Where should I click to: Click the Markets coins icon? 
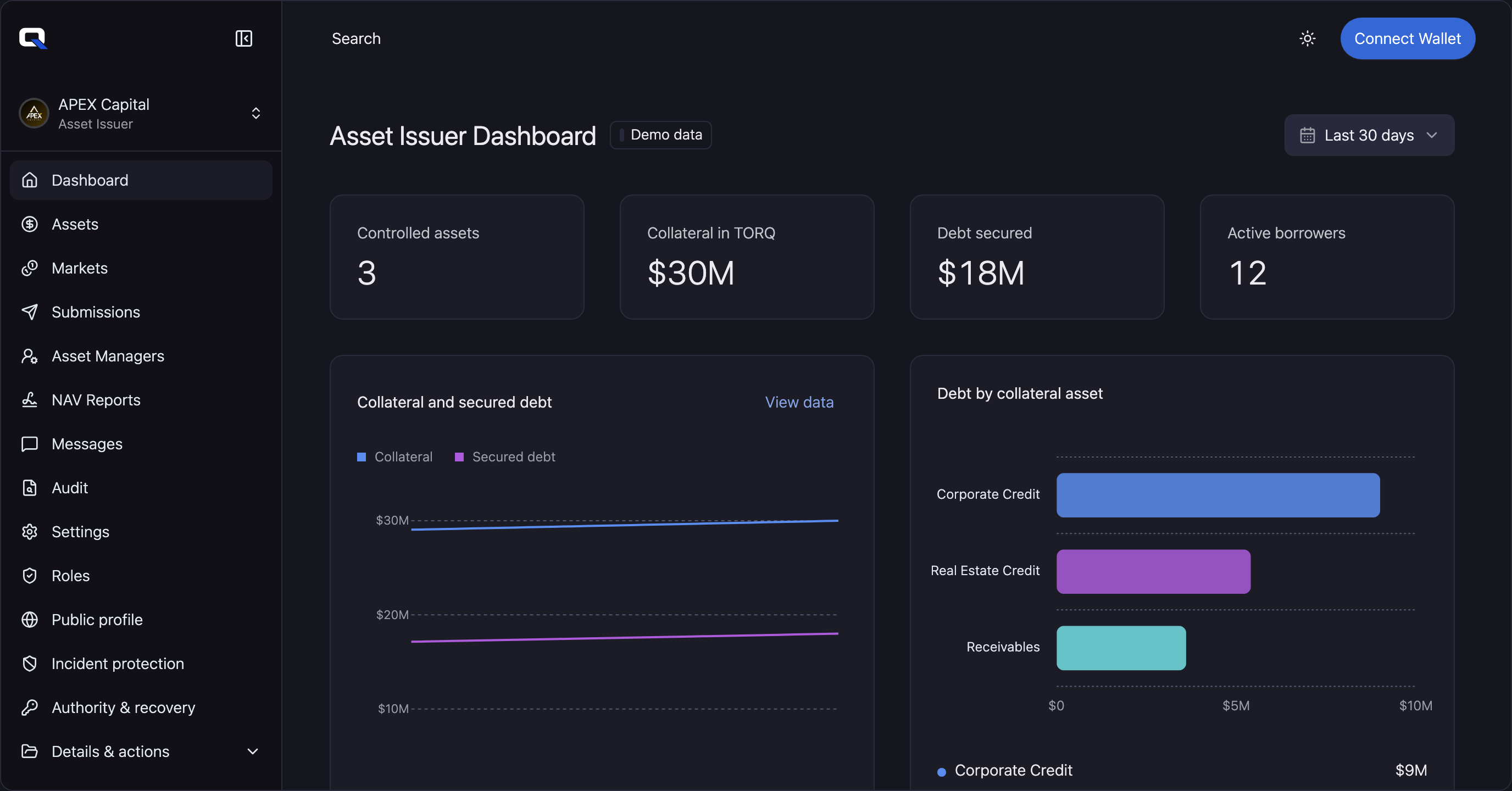29,268
